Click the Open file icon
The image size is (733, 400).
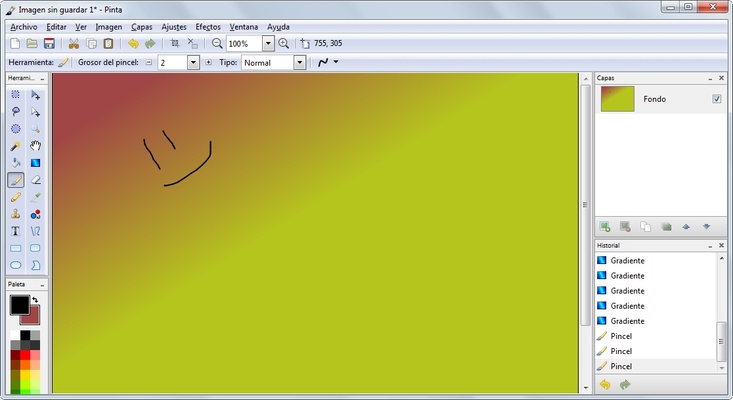pos(32,43)
